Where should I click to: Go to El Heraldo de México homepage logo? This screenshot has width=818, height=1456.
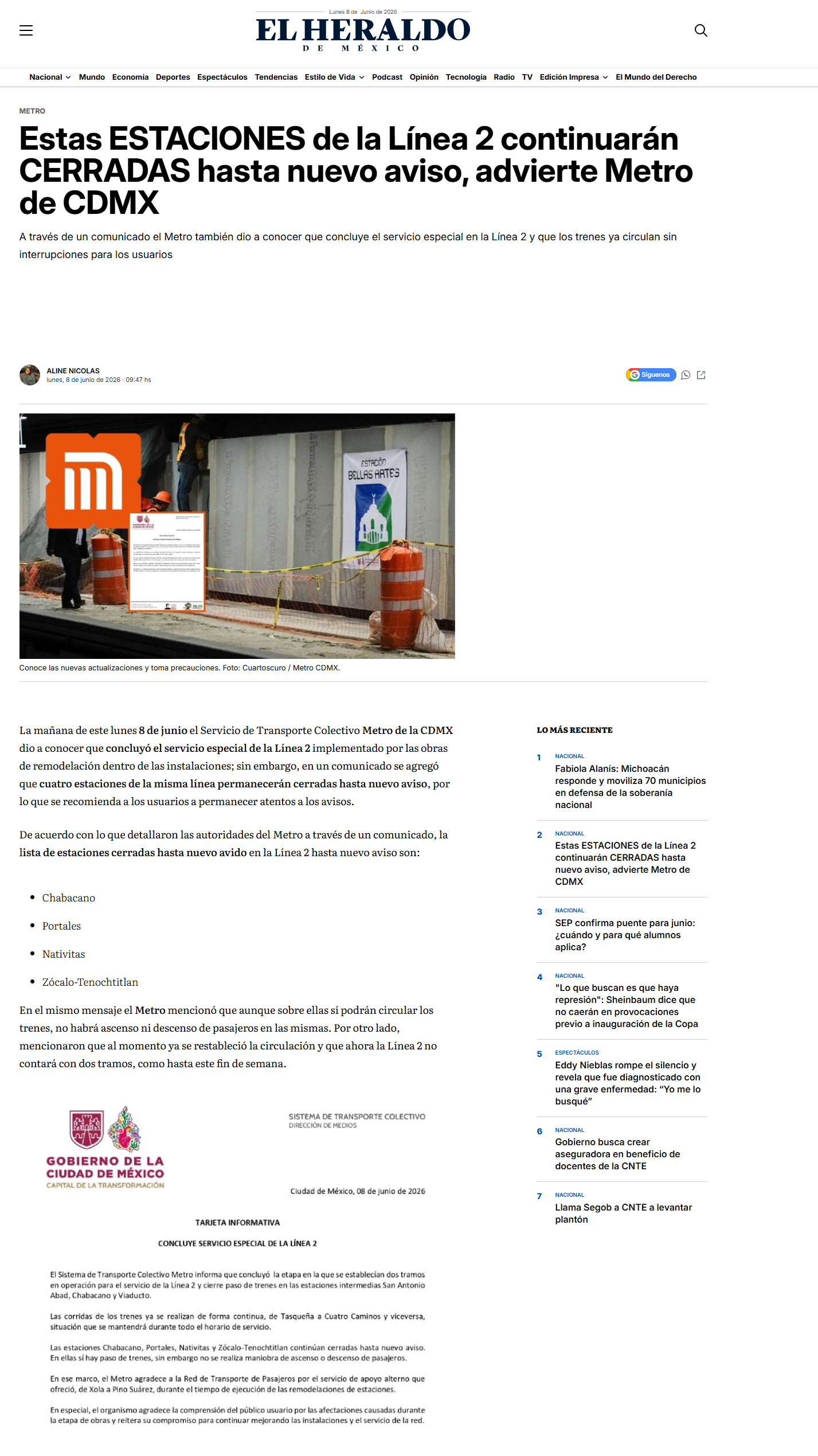click(363, 34)
